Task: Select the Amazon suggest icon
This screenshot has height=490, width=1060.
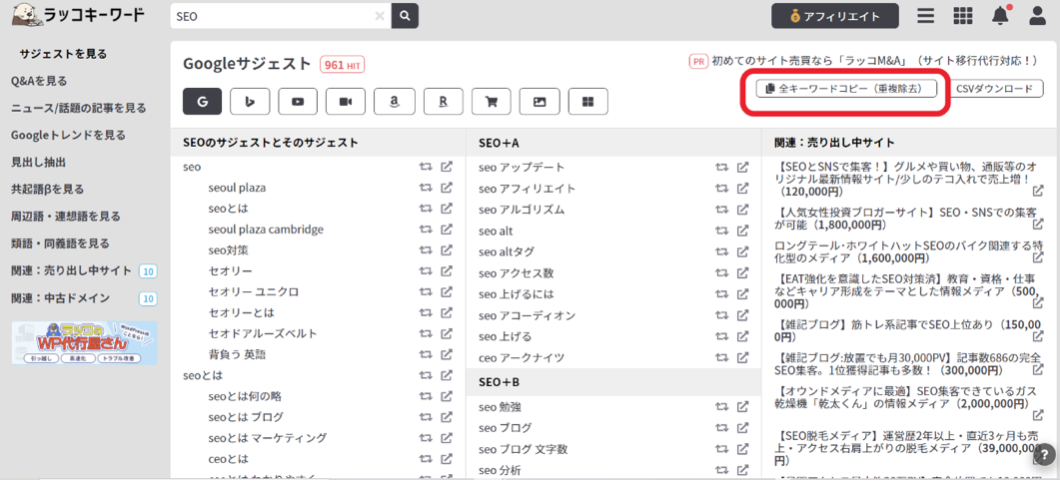Action: click(395, 101)
